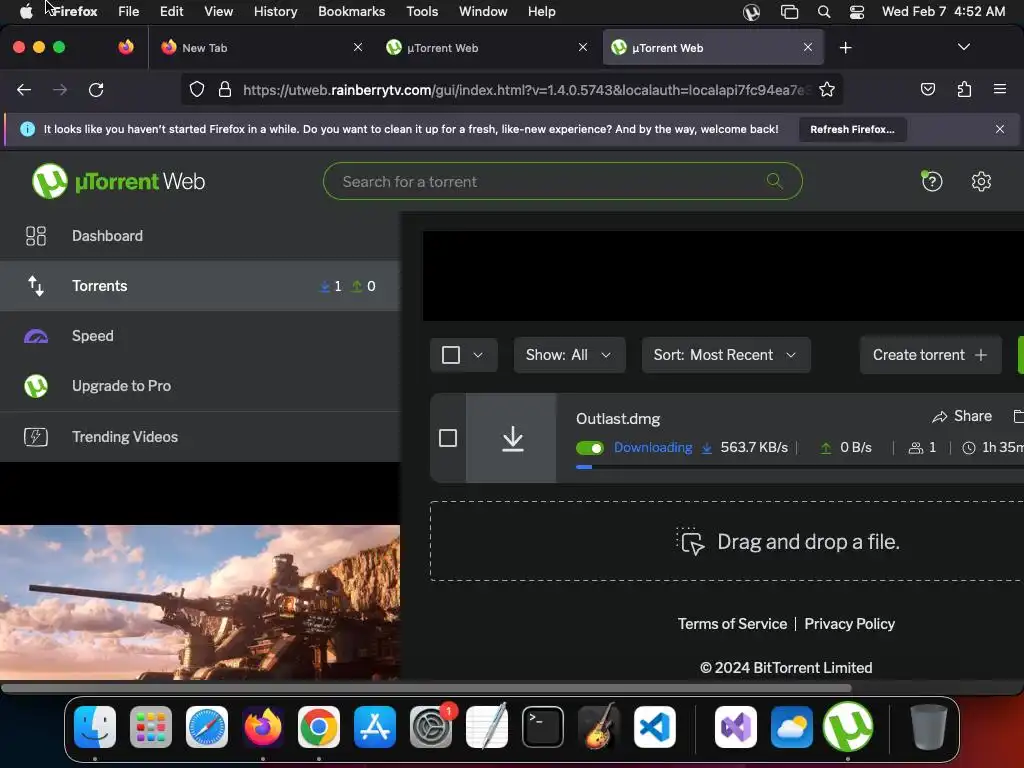Viewport: 1024px width, 768px height.
Task: Open the Speed sidebar item
Action: click(200, 336)
